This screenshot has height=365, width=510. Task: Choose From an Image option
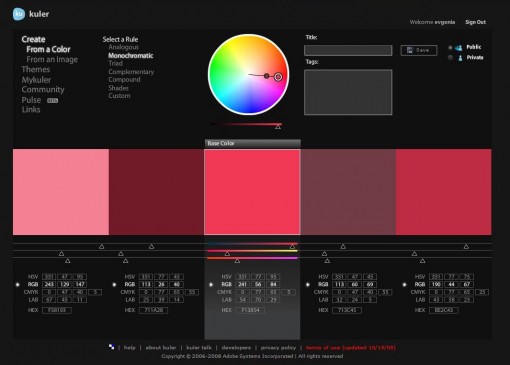[52, 59]
